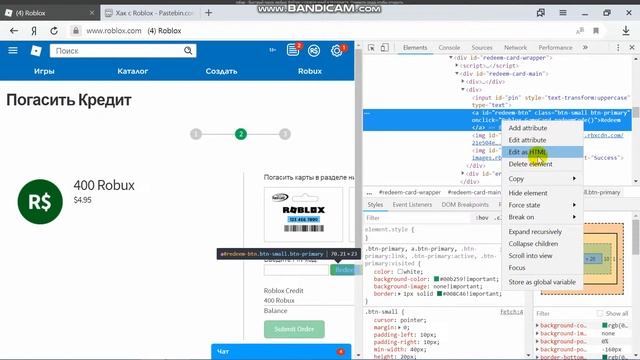Click the search magnifier icon
This screenshot has width=640, height=360.
pyautogui.click(x=188, y=51)
